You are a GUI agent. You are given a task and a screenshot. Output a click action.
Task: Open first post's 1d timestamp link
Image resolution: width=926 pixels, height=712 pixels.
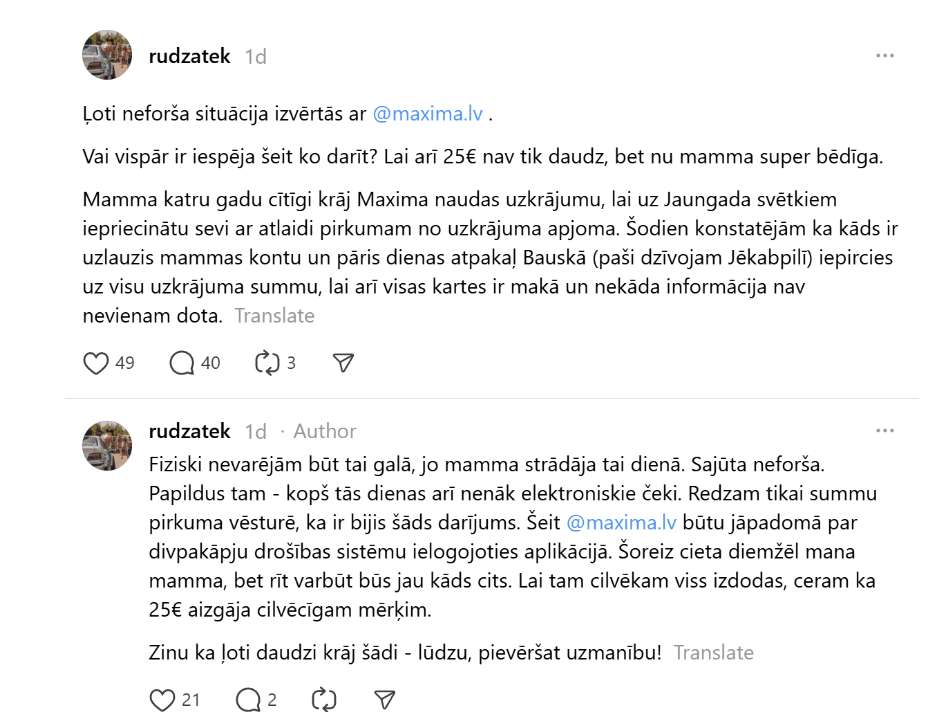pos(256,57)
